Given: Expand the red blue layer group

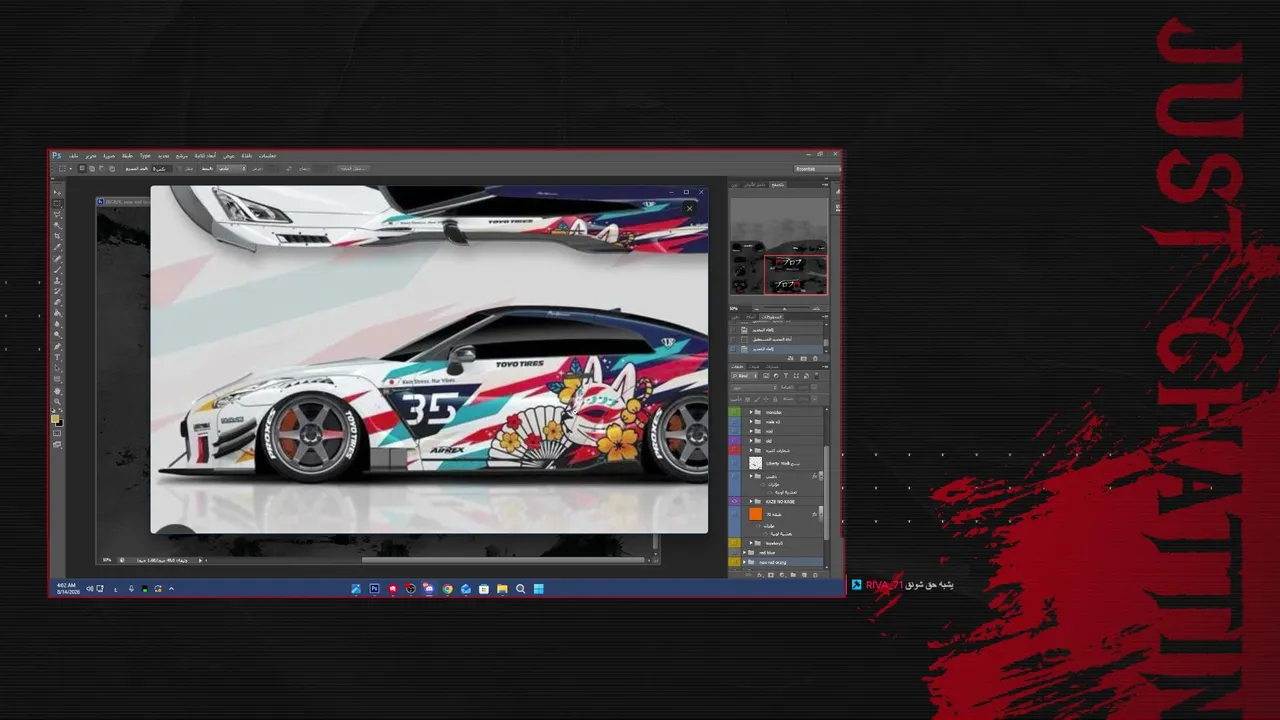Looking at the screenshot, I should (742, 552).
